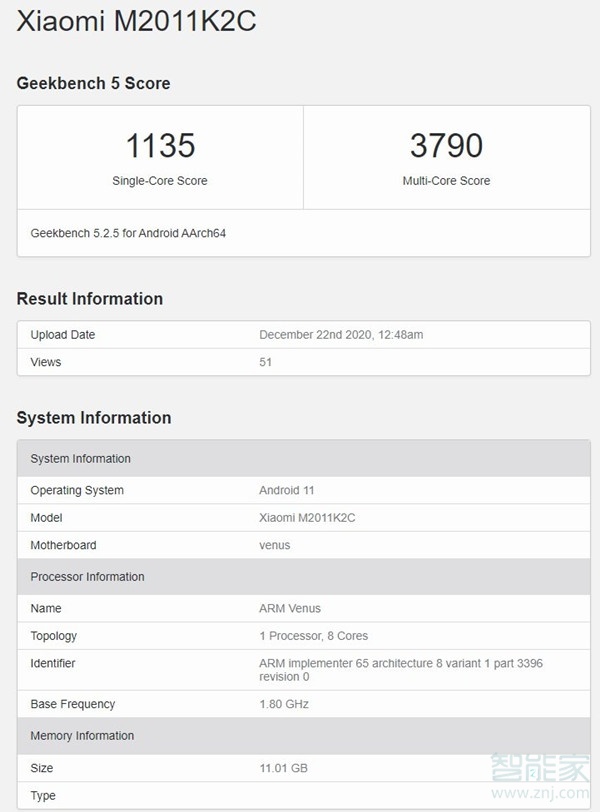Click the Upload Date label
600x812 pixels.
click(63, 335)
